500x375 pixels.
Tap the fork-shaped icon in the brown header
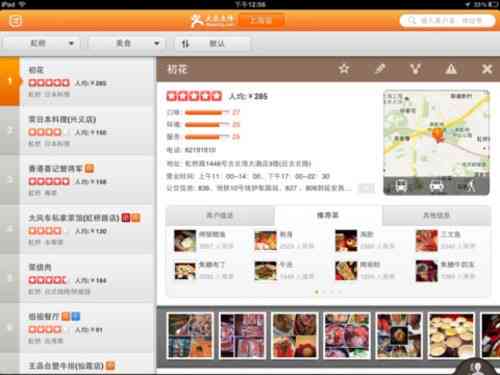coord(415,69)
